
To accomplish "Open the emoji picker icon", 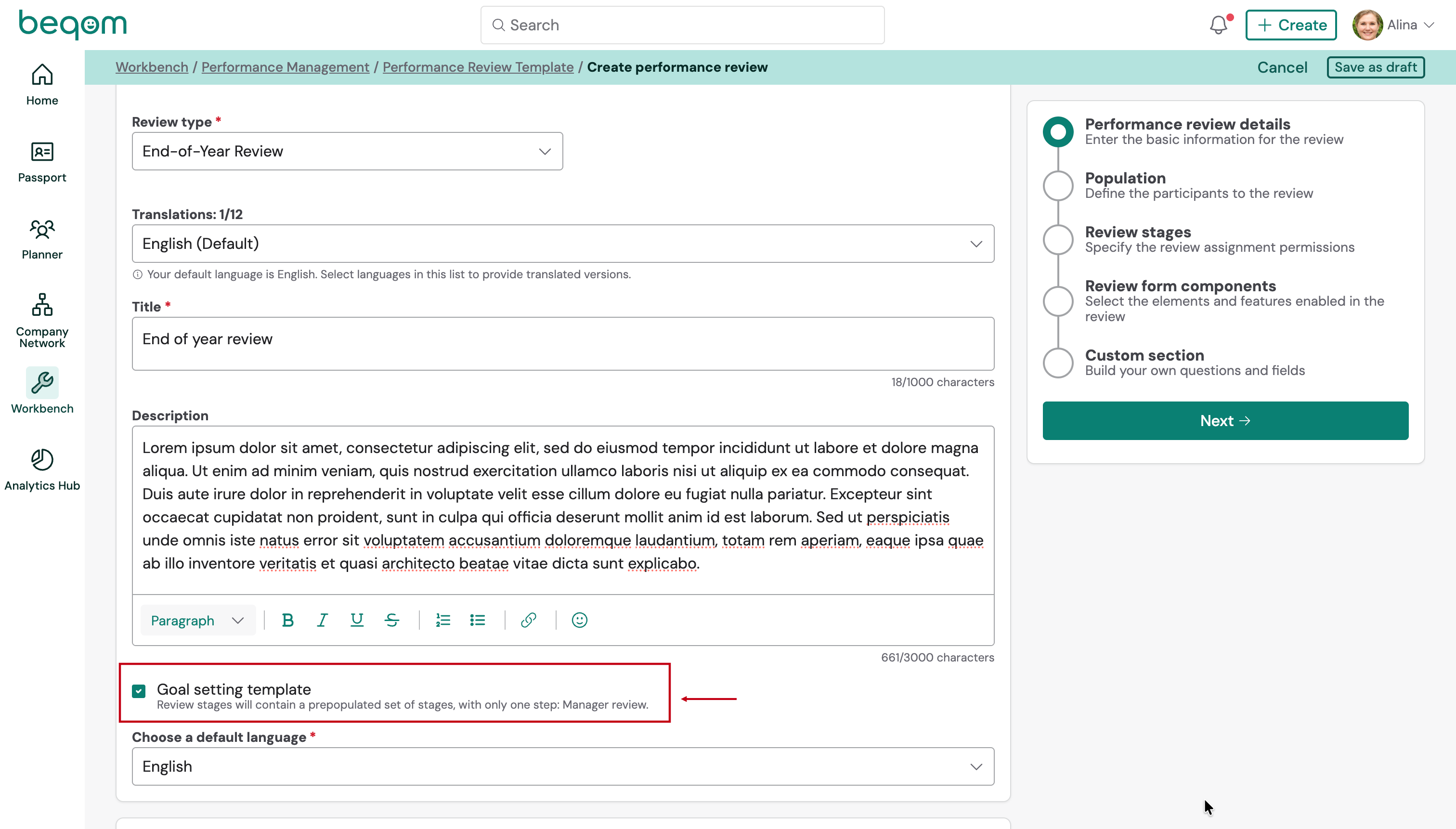I will (579, 620).
